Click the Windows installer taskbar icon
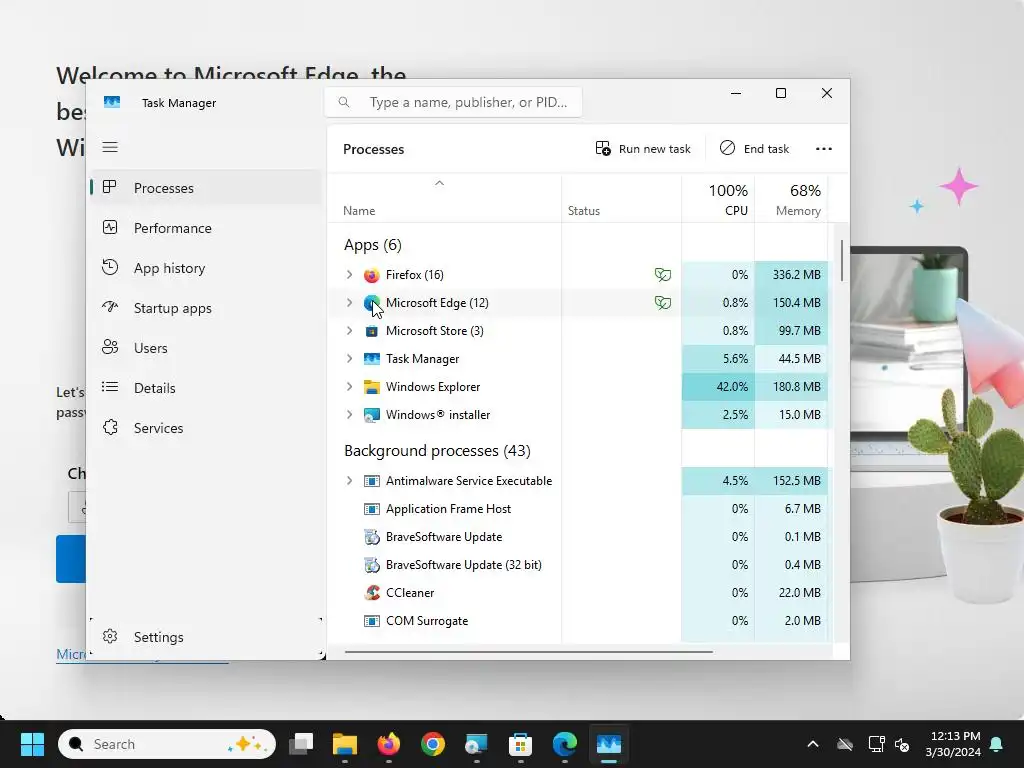Viewport: 1024px width, 768px height. coord(476,744)
